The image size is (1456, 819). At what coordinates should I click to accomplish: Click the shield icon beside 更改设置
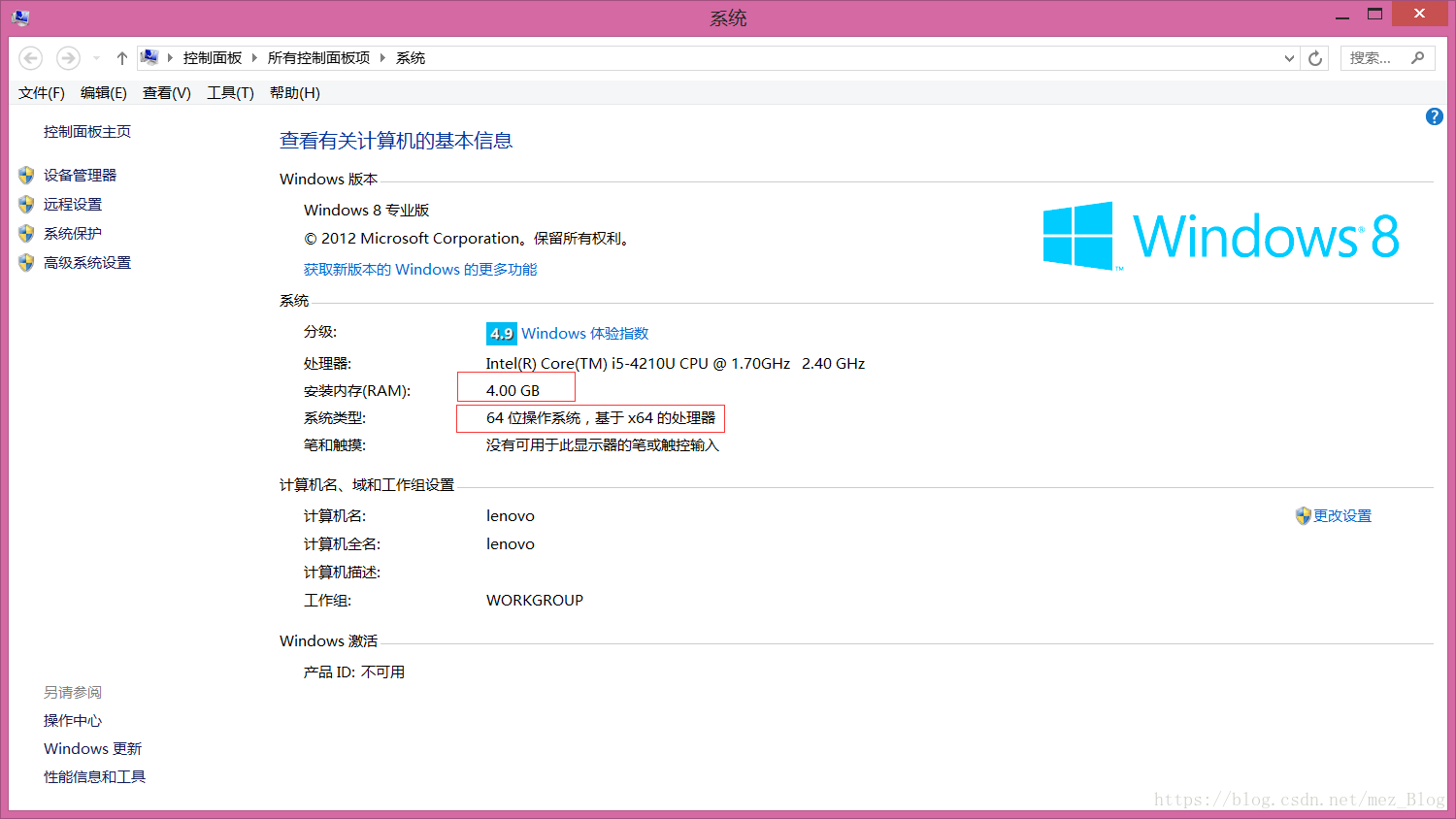coord(1302,515)
